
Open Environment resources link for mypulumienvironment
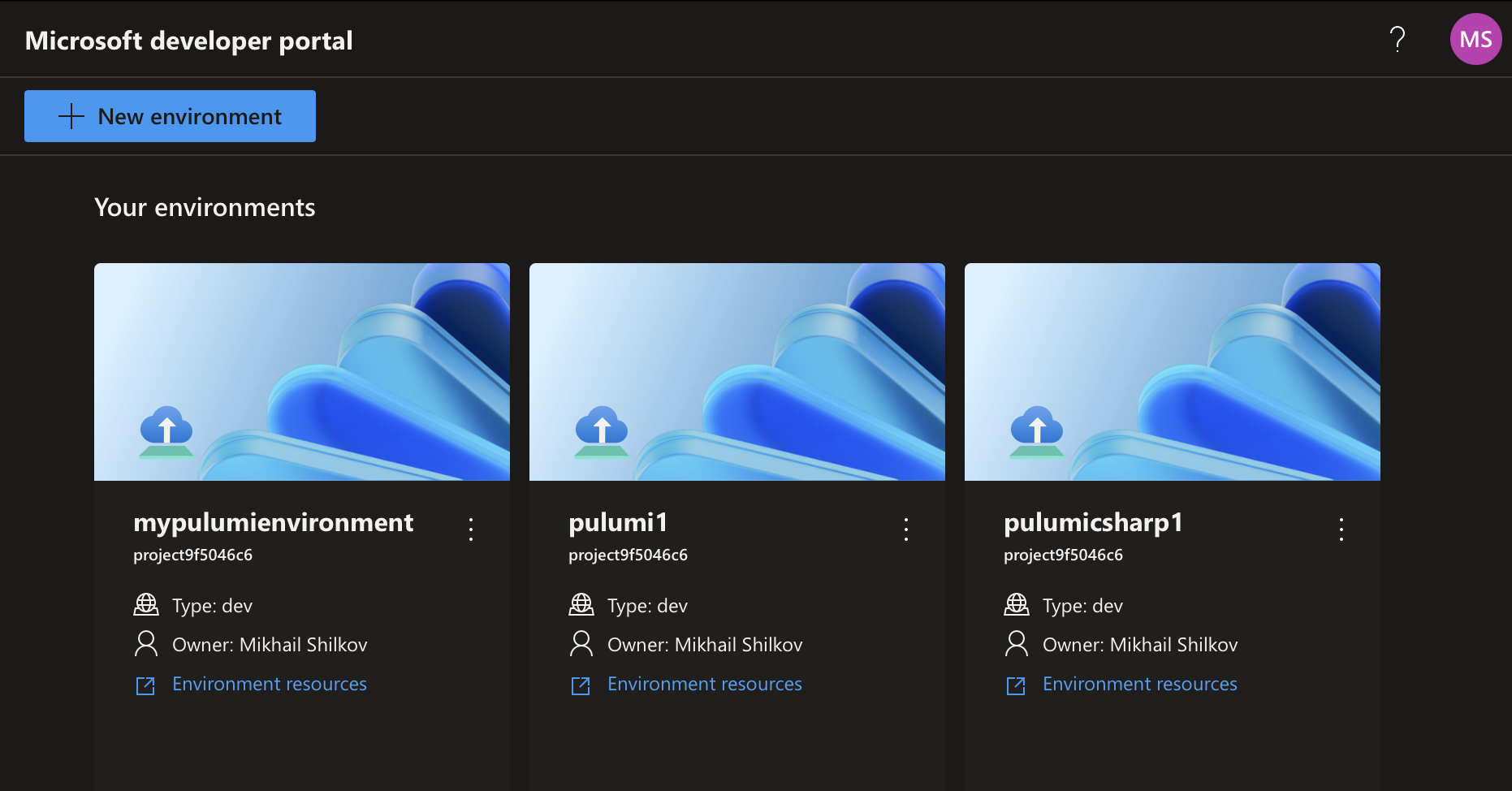(x=270, y=684)
